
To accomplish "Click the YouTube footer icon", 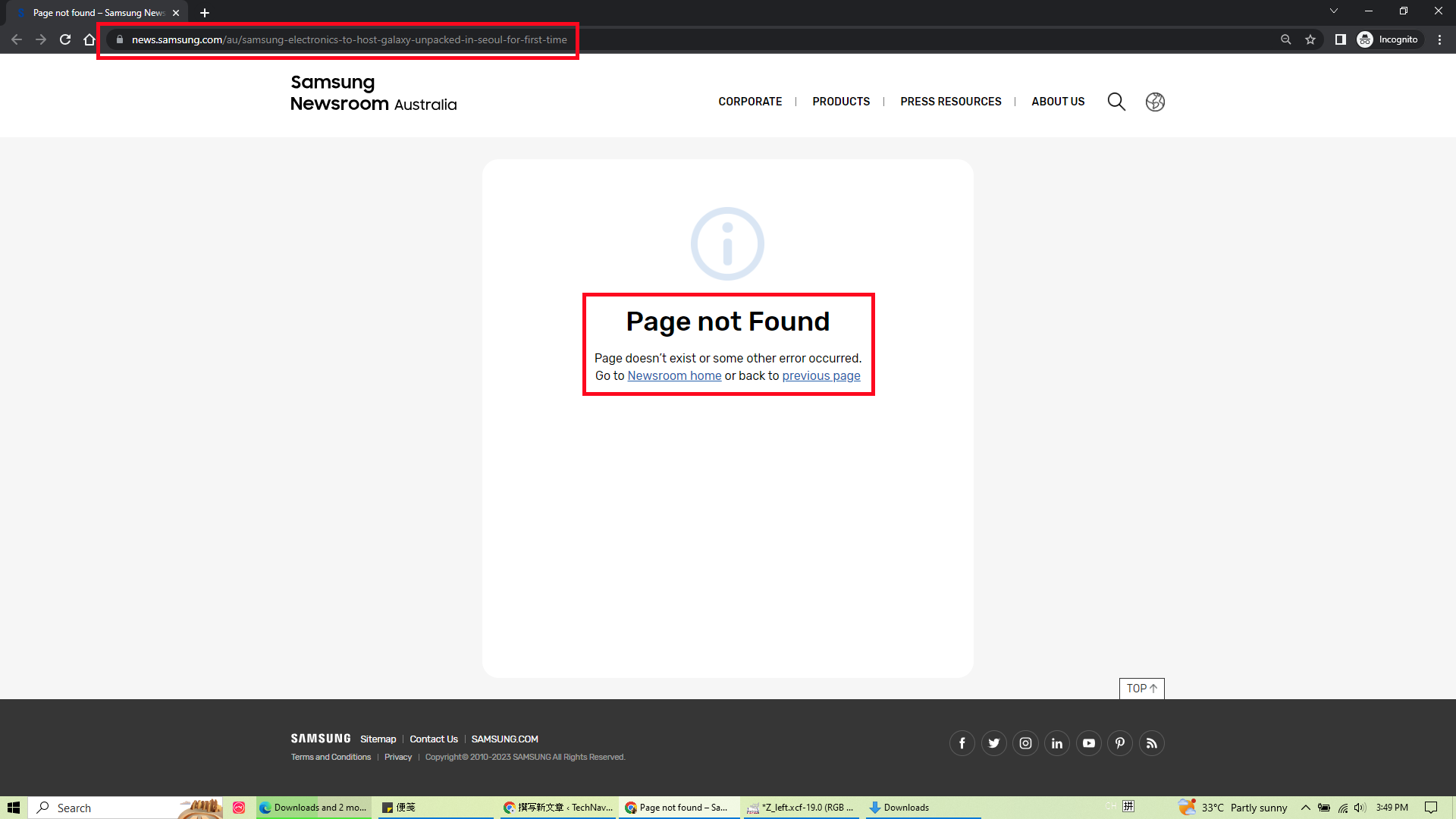I will point(1089,743).
